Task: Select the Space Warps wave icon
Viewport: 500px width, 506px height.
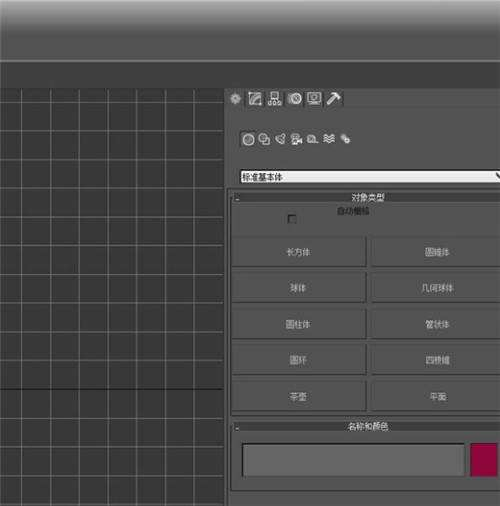Action: tap(329, 139)
